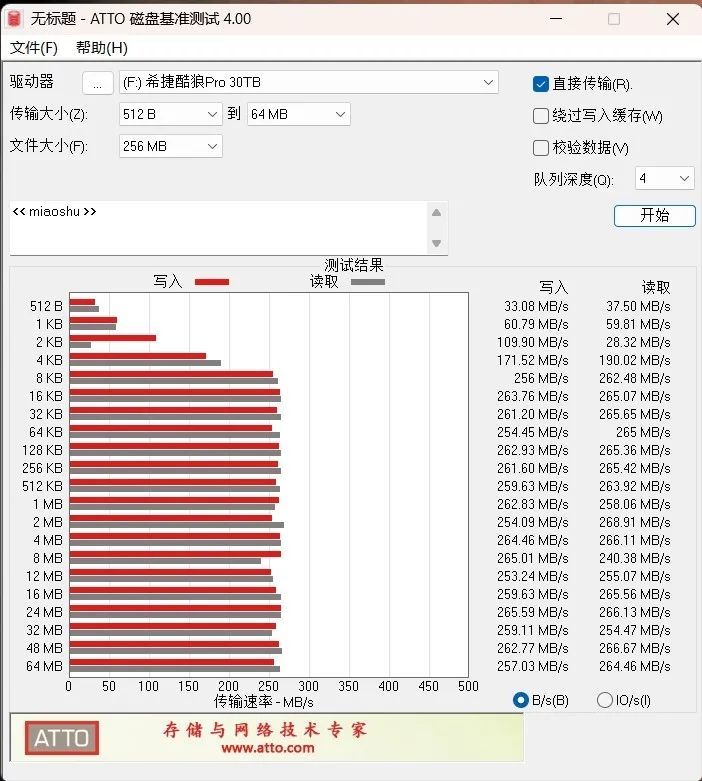Expand the drive selection dropdown 希捷酷狼Pro 30TB
Screen dimensions: 702x781
tap(308, 82)
